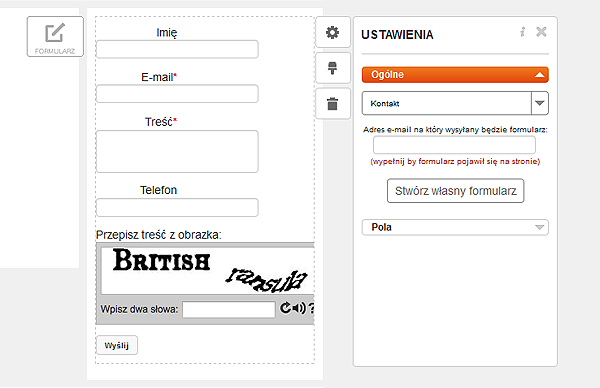Focus the Telefon input field
The height and width of the screenshot is (388, 600).
coord(177,207)
